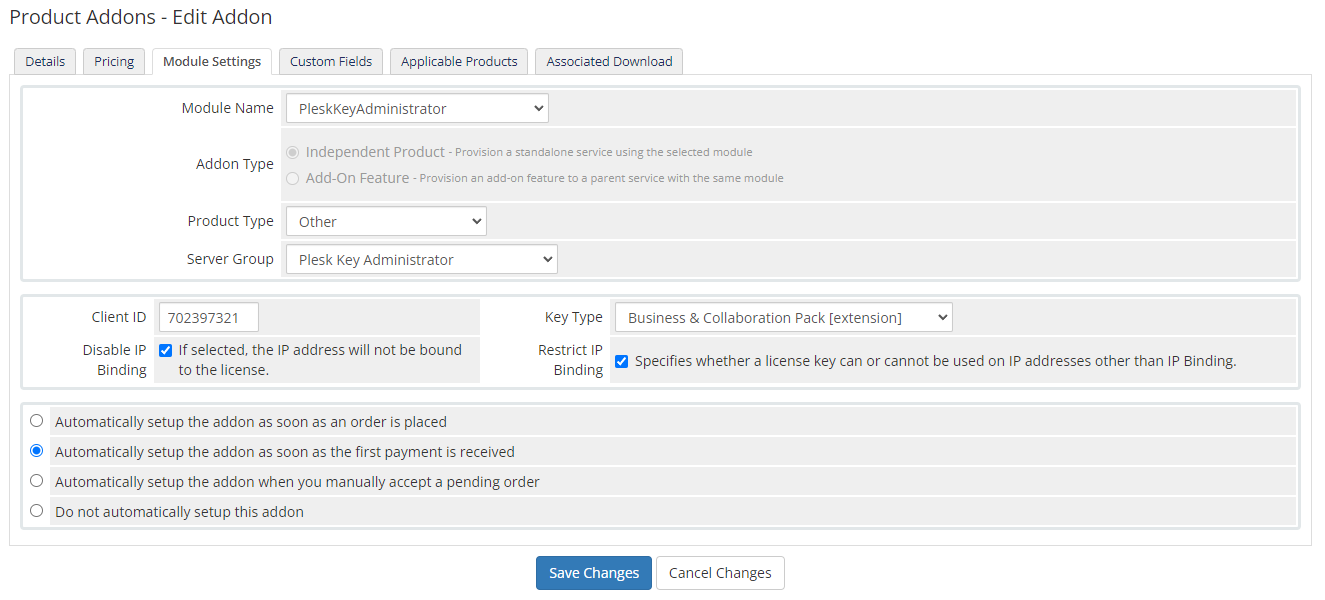Choose setup when manually accepting pending order
The height and width of the screenshot is (600, 1325).
click(36, 480)
